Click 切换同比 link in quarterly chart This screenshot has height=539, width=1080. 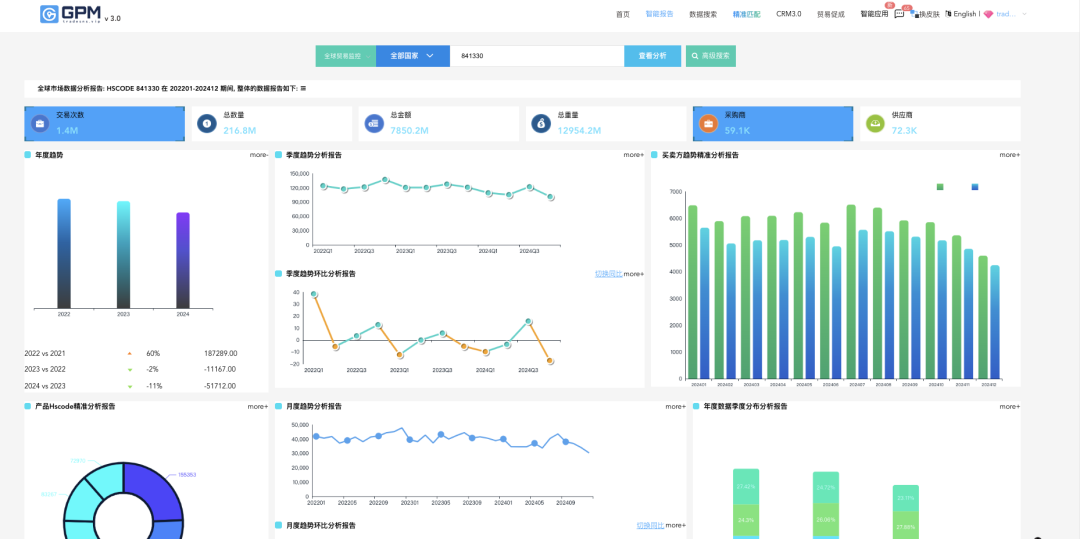click(609, 274)
